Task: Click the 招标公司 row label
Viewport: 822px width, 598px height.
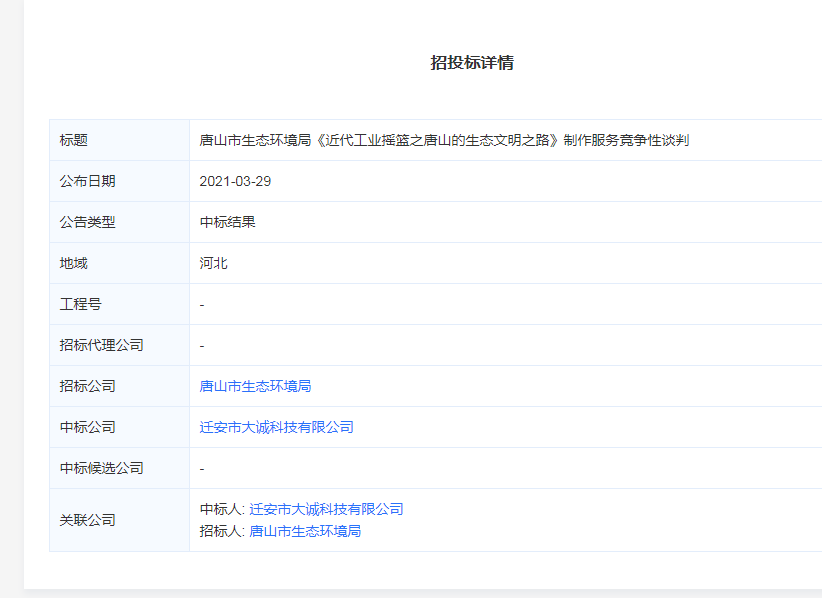Action: (87, 386)
